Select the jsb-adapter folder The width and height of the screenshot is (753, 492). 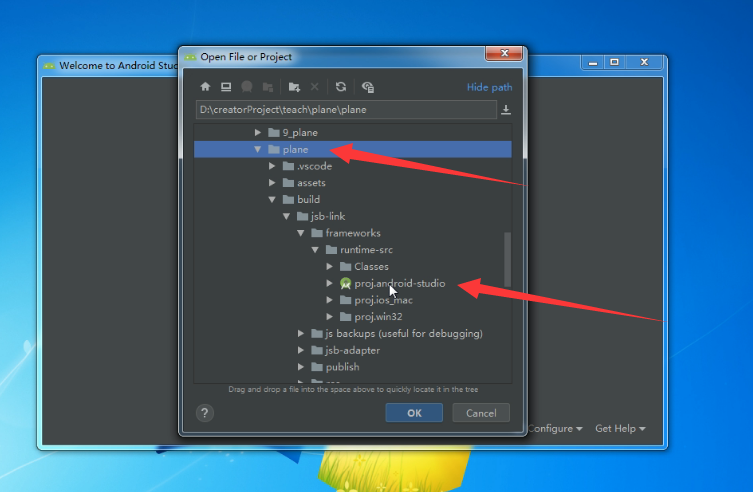[353, 350]
